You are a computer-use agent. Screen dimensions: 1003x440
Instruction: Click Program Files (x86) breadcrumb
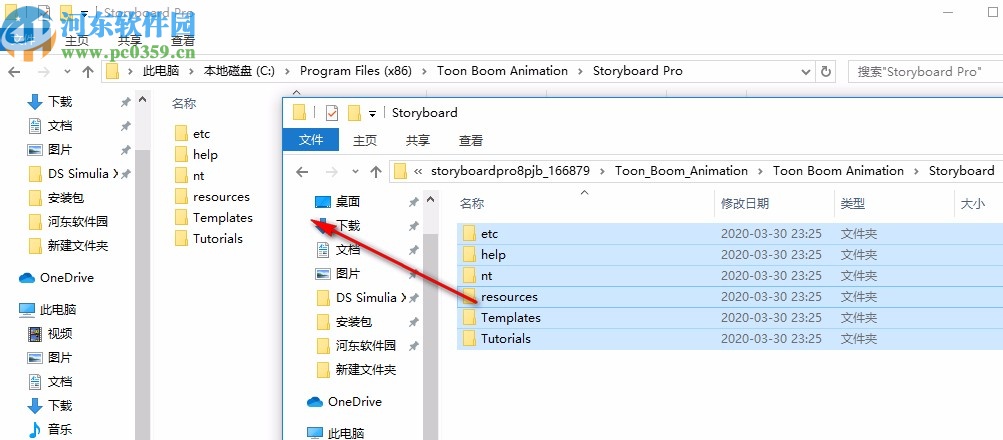[356, 71]
